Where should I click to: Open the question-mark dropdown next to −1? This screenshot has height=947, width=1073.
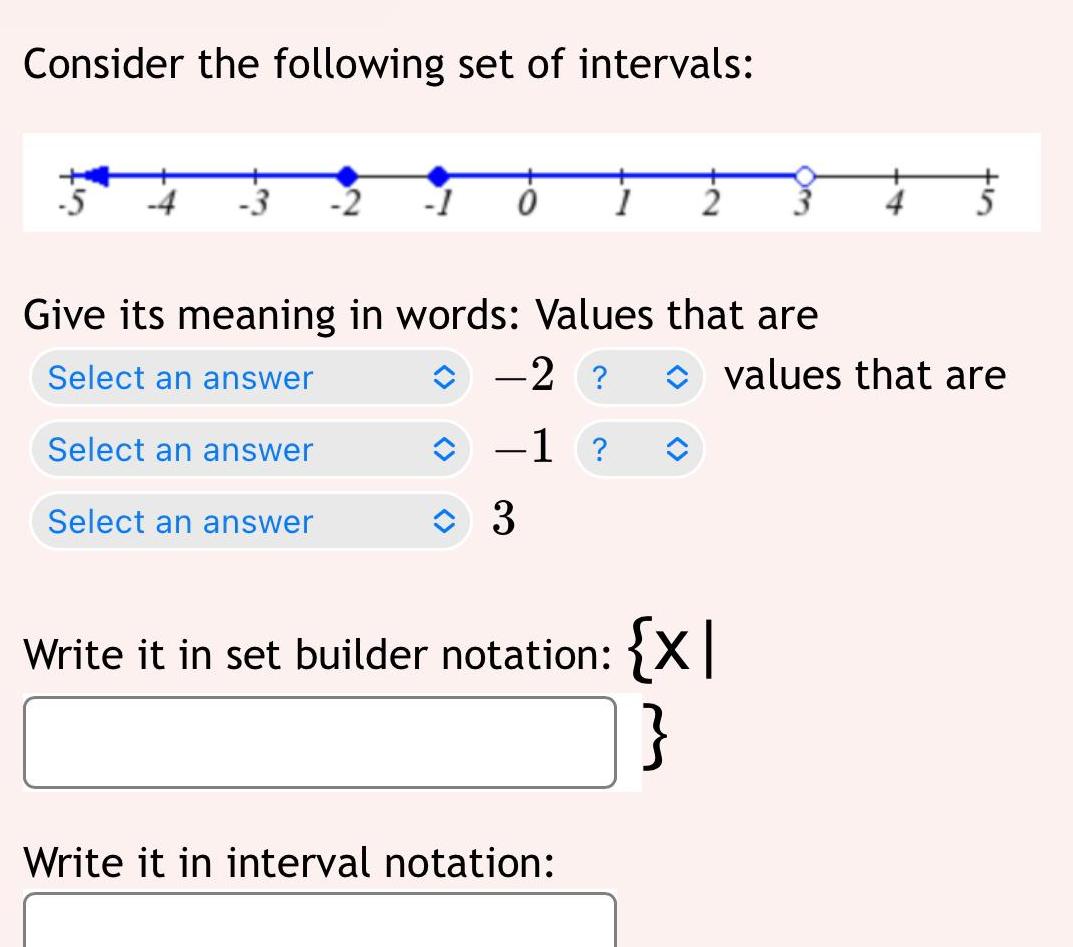point(640,450)
